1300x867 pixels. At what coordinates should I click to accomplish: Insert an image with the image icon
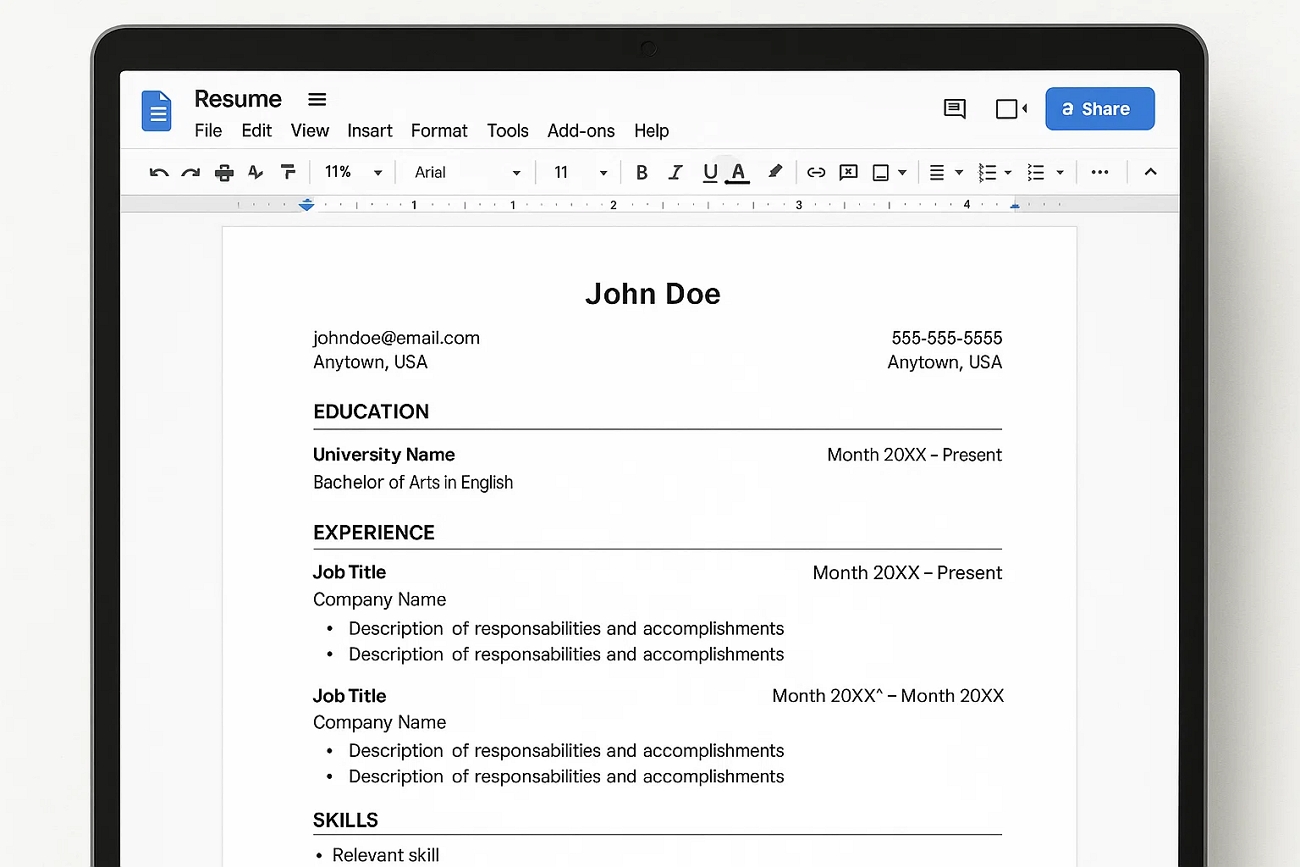click(882, 172)
